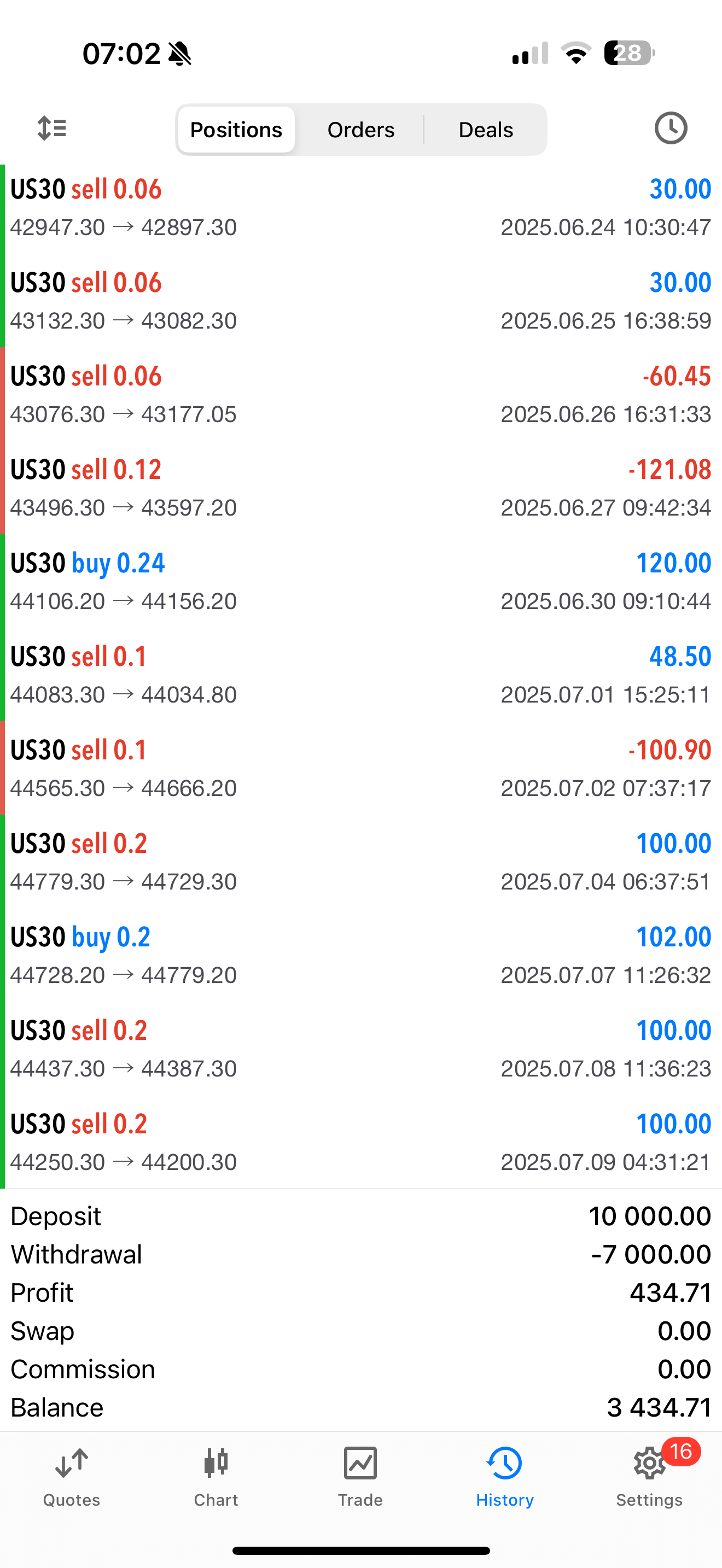
Task: Expand the US30 sell 0.12 position
Action: pos(361,488)
